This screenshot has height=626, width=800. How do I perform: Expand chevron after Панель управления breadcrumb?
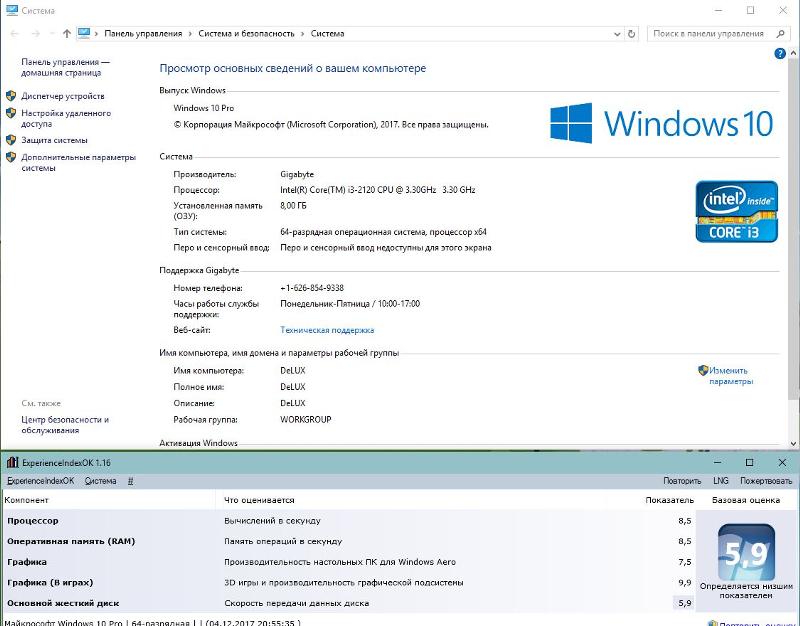190,34
